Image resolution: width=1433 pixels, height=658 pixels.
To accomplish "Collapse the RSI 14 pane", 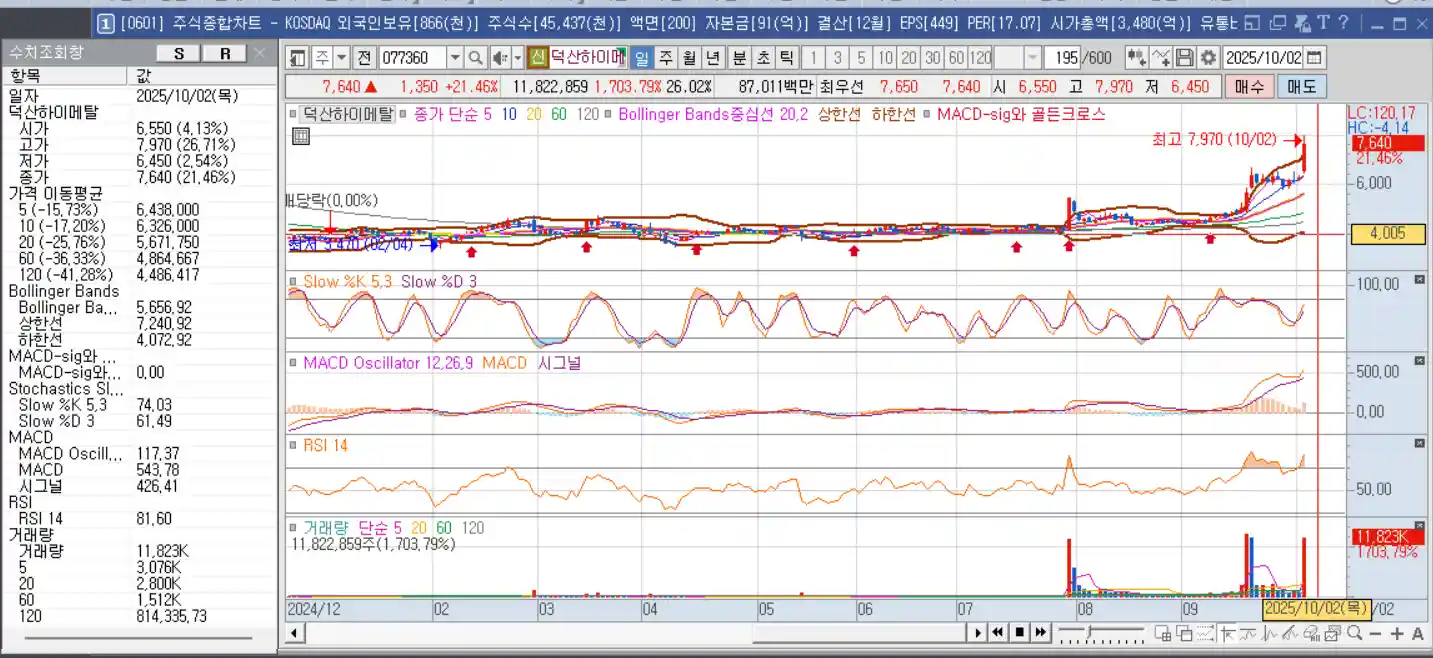I will tap(1419, 443).
